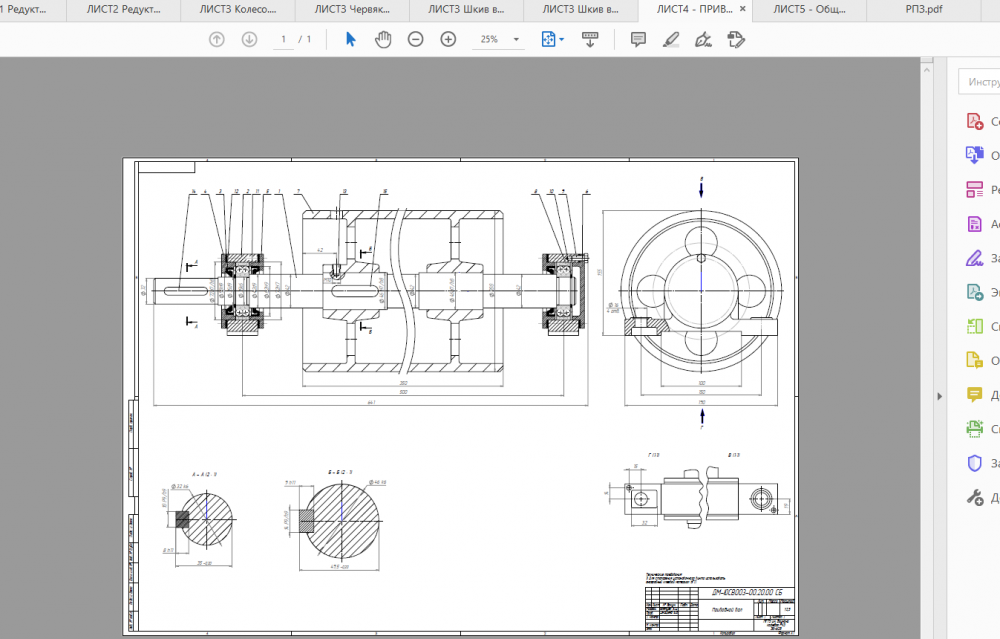Open the Protect shield tool
The image size is (1000, 639).
click(x=975, y=463)
